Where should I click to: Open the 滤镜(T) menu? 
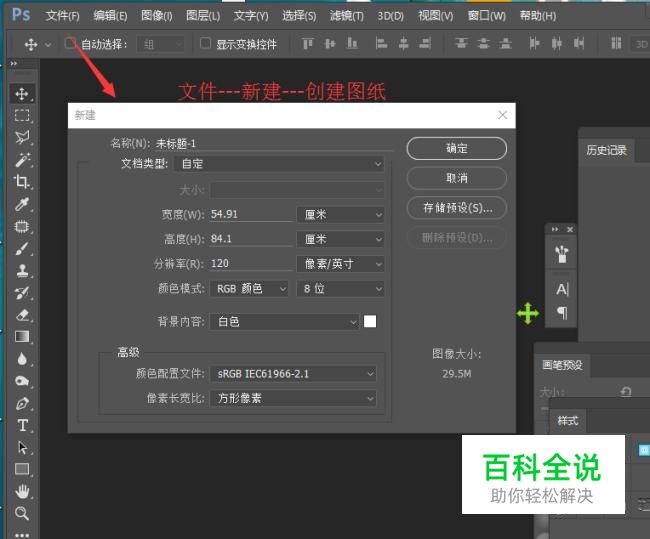(x=347, y=16)
